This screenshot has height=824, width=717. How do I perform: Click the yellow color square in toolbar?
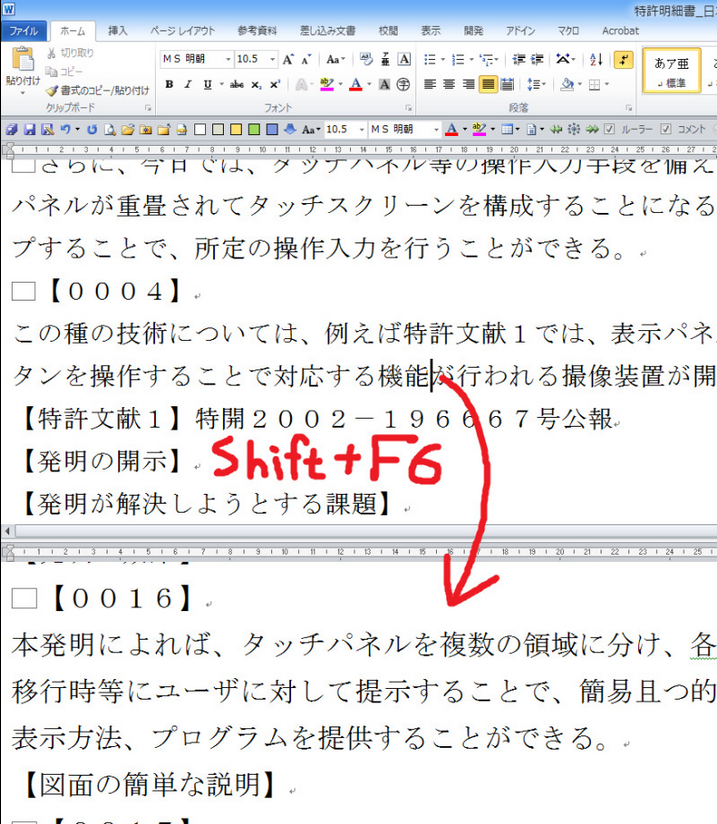[236, 129]
